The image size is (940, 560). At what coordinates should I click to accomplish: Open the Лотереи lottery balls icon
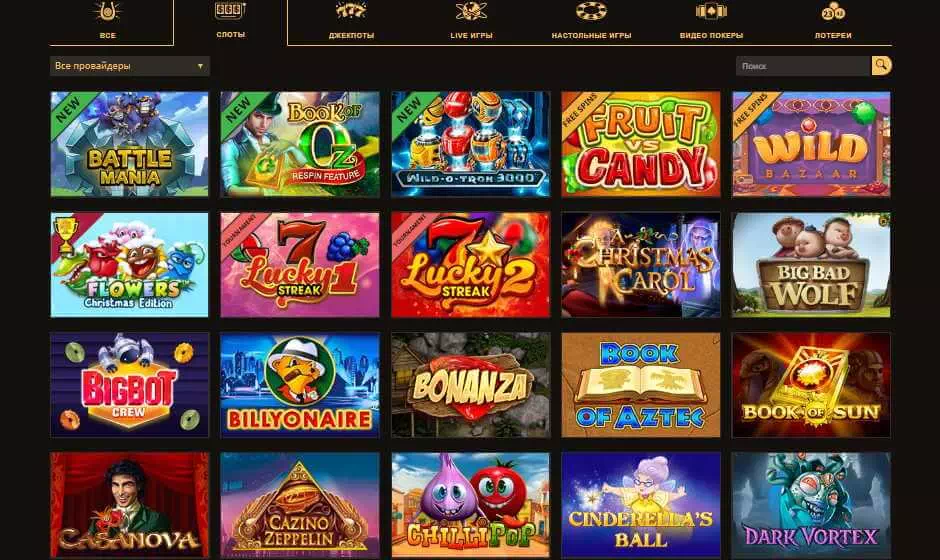coord(833,11)
